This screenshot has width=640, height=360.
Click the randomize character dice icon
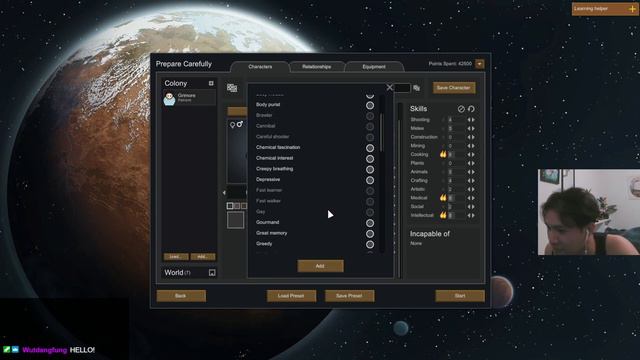pos(232,88)
